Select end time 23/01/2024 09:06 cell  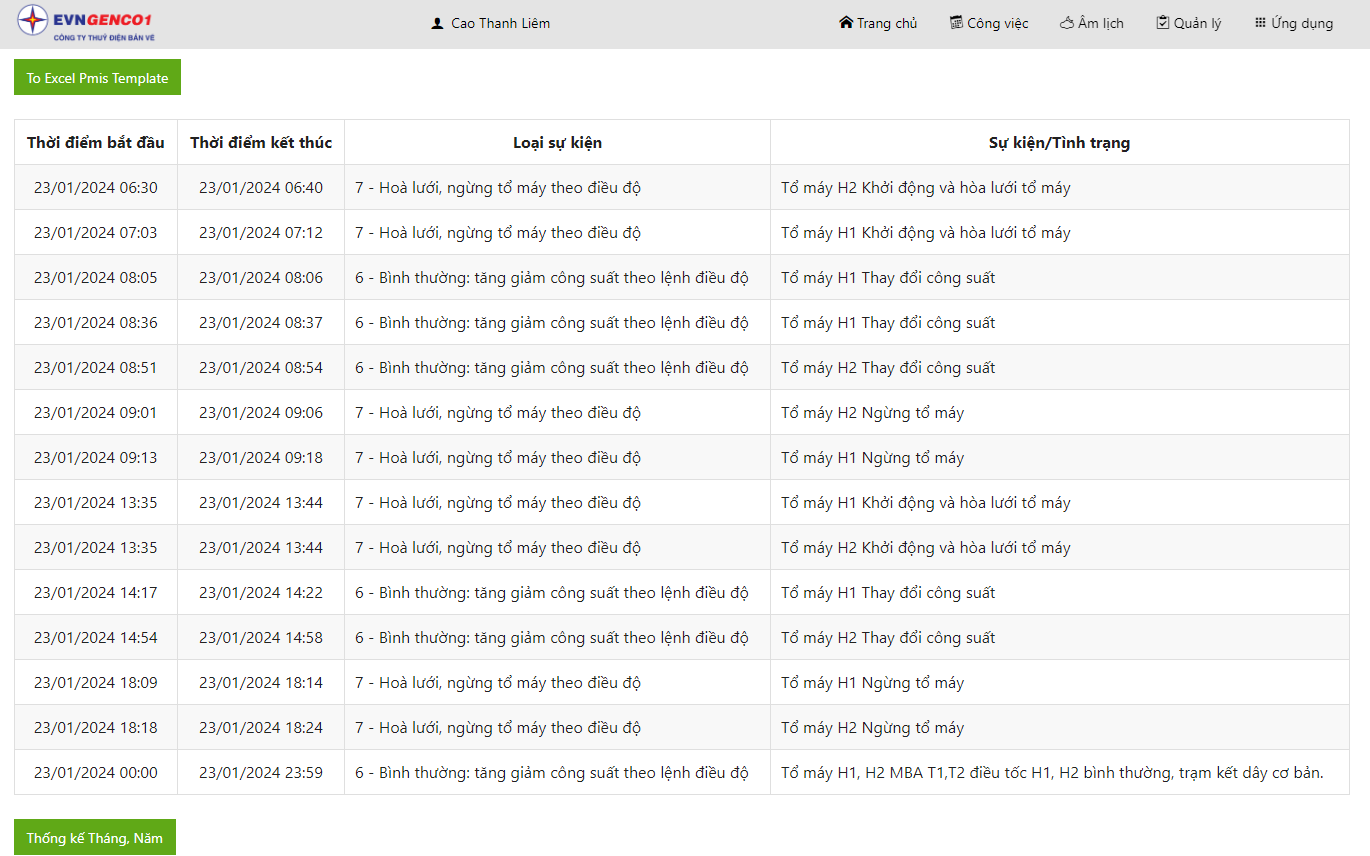(x=261, y=412)
